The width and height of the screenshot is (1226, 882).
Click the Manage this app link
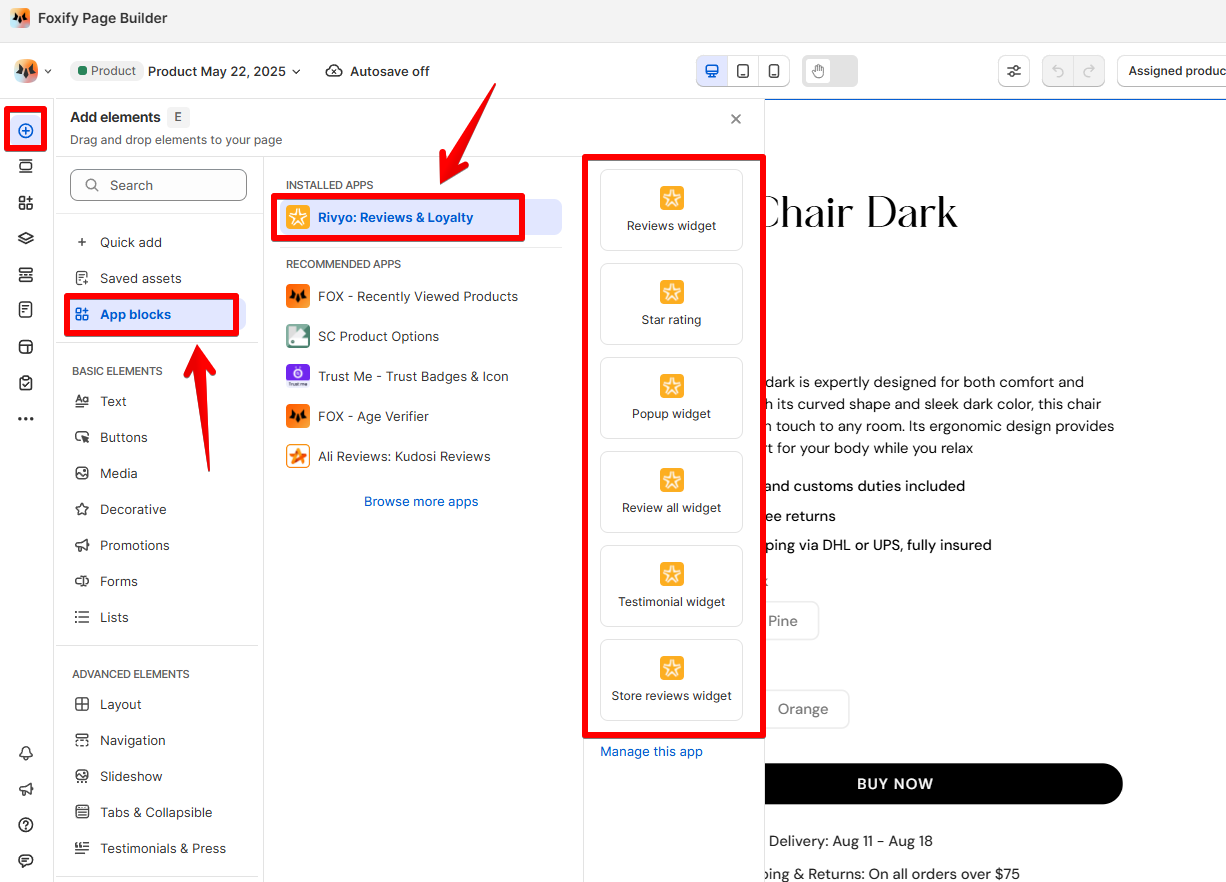click(x=651, y=751)
